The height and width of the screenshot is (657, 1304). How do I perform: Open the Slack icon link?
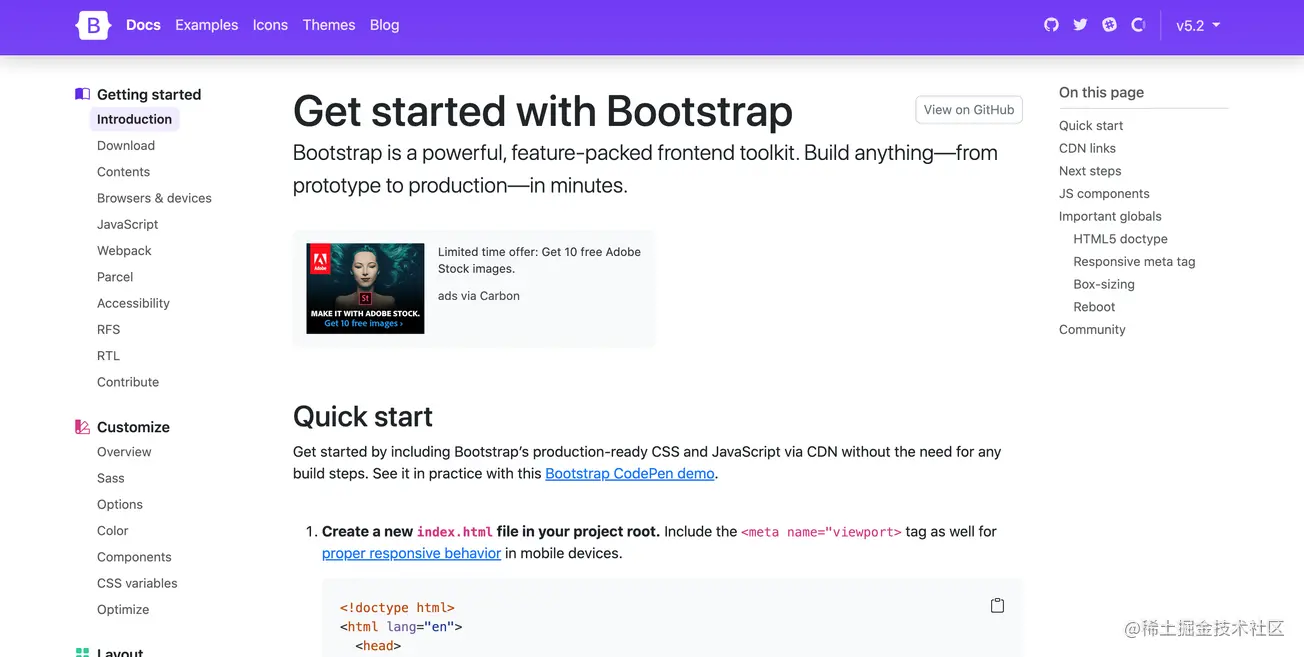[1109, 25]
